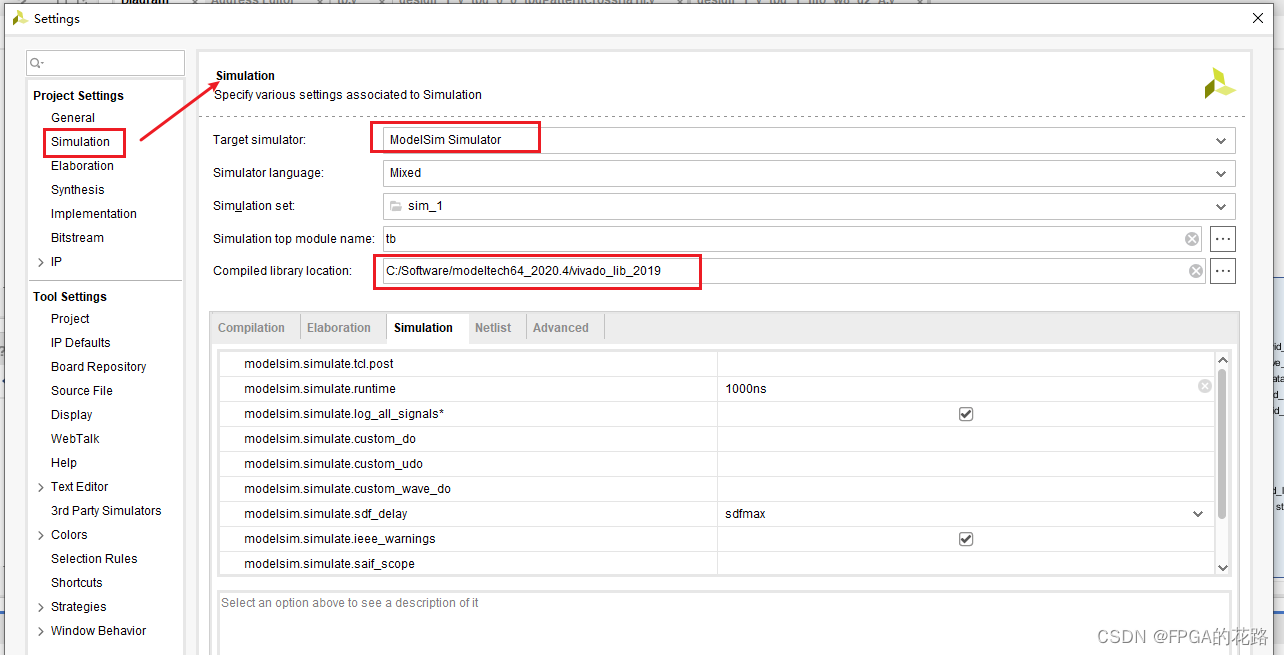Open the Simulation set dropdown
The image size is (1284, 655).
1221,206
